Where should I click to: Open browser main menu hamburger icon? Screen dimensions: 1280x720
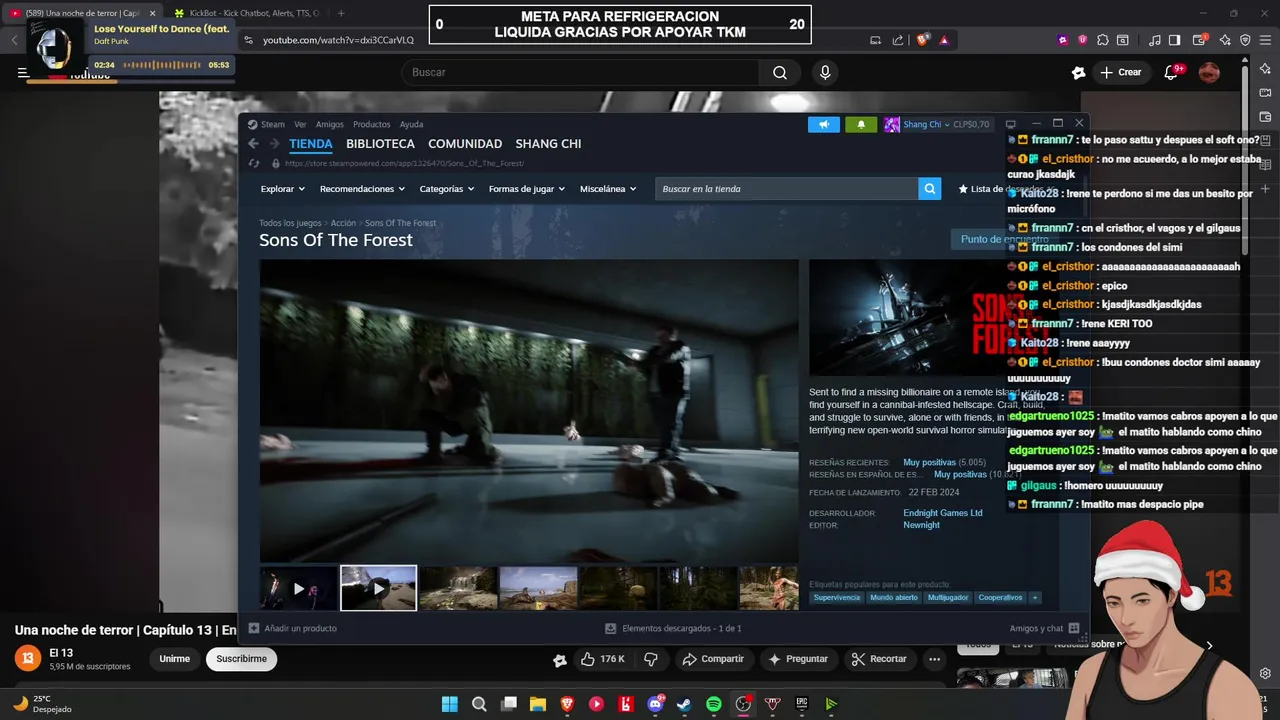(1264, 40)
